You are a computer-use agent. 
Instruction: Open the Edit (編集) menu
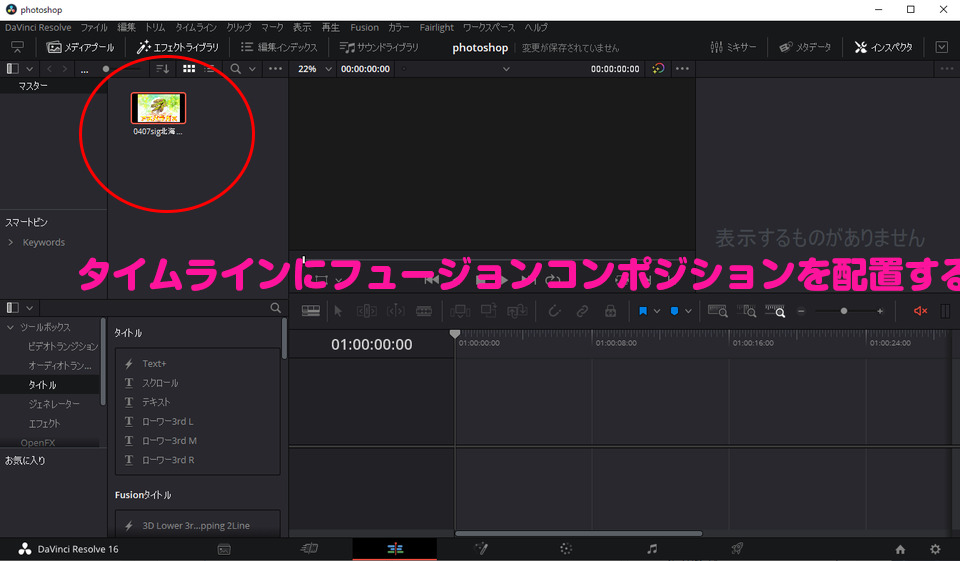coord(126,28)
